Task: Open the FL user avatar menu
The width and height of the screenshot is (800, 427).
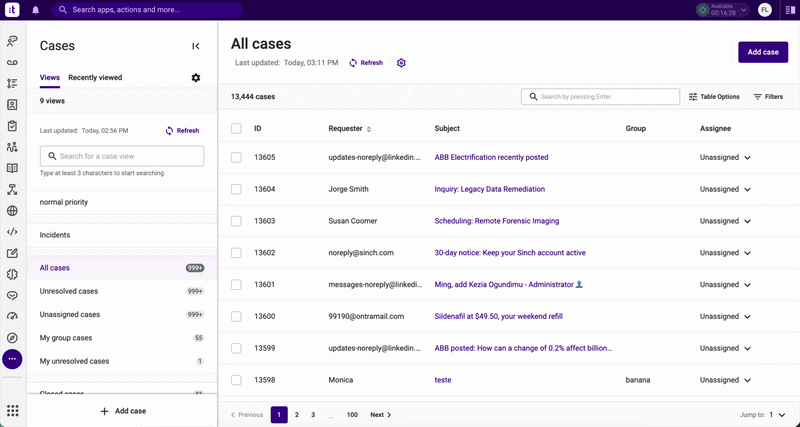Action: point(764,10)
